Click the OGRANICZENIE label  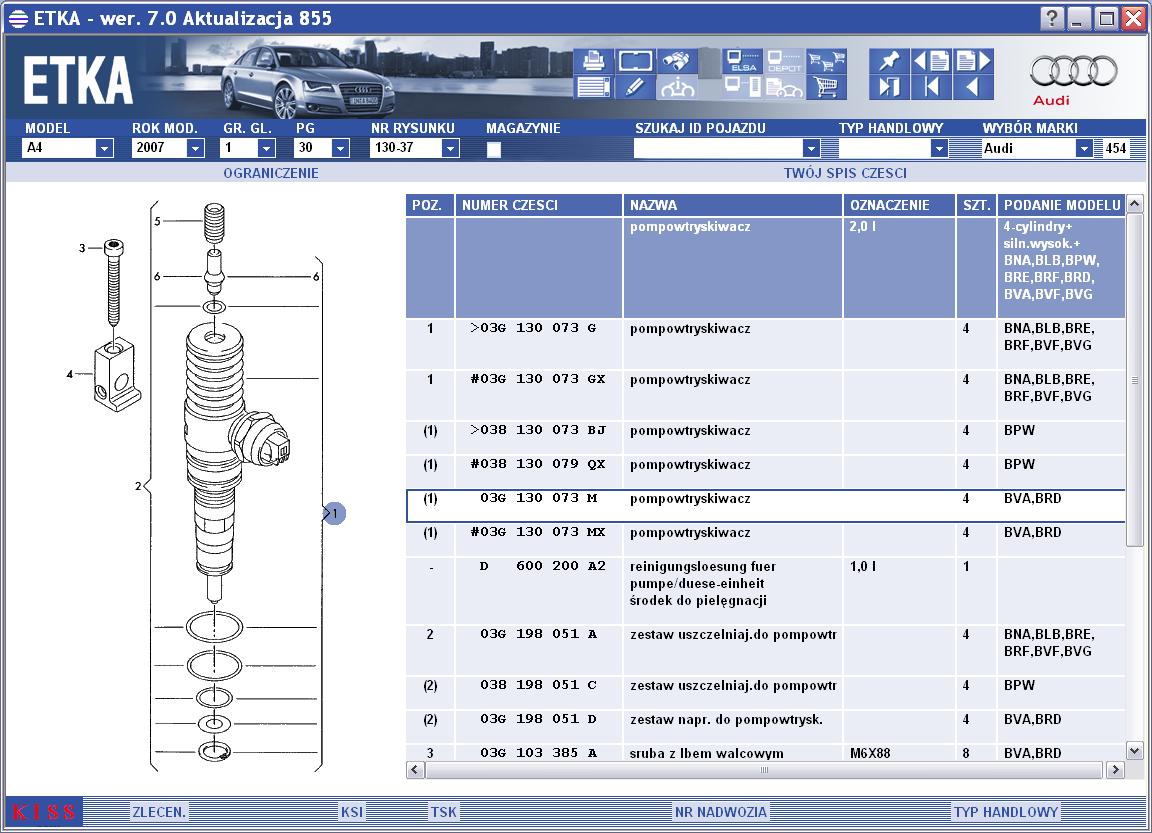pyautogui.click(x=270, y=173)
